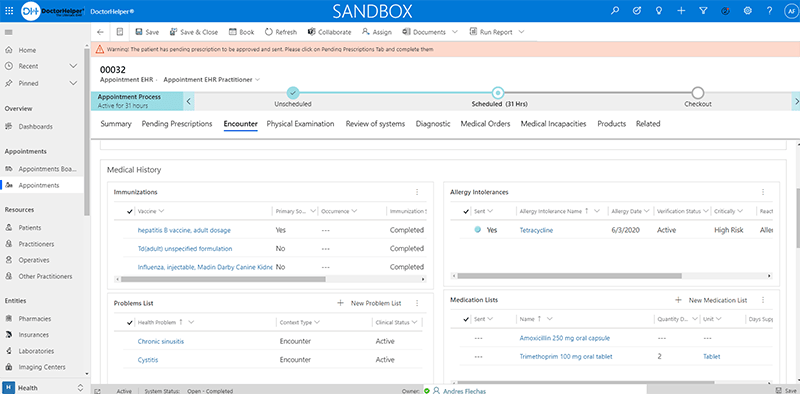Image resolution: width=800 pixels, height=394 pixels.
Task: Open Imaging Centers in the sidebar
Action: tap(42, 367)
